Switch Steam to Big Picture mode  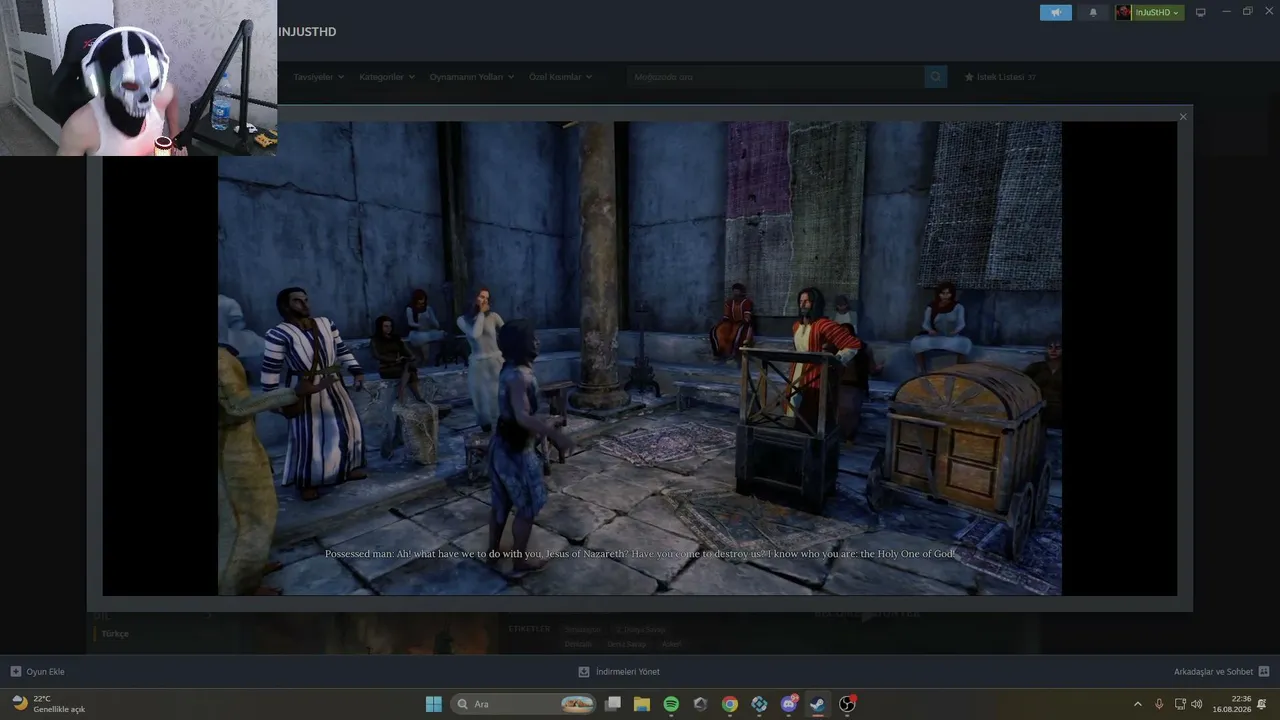pyautogui.click(x=1201, y=12)
